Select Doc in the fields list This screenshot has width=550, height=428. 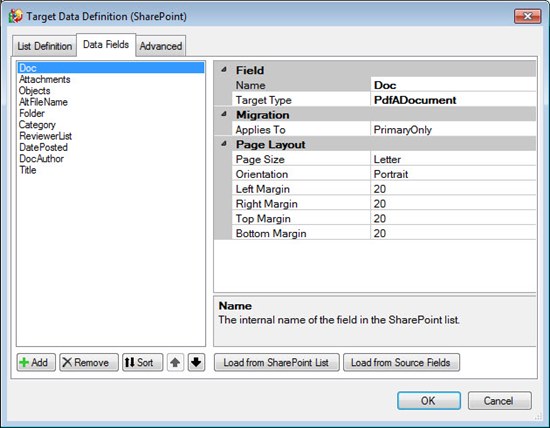[x=111, y=68]
